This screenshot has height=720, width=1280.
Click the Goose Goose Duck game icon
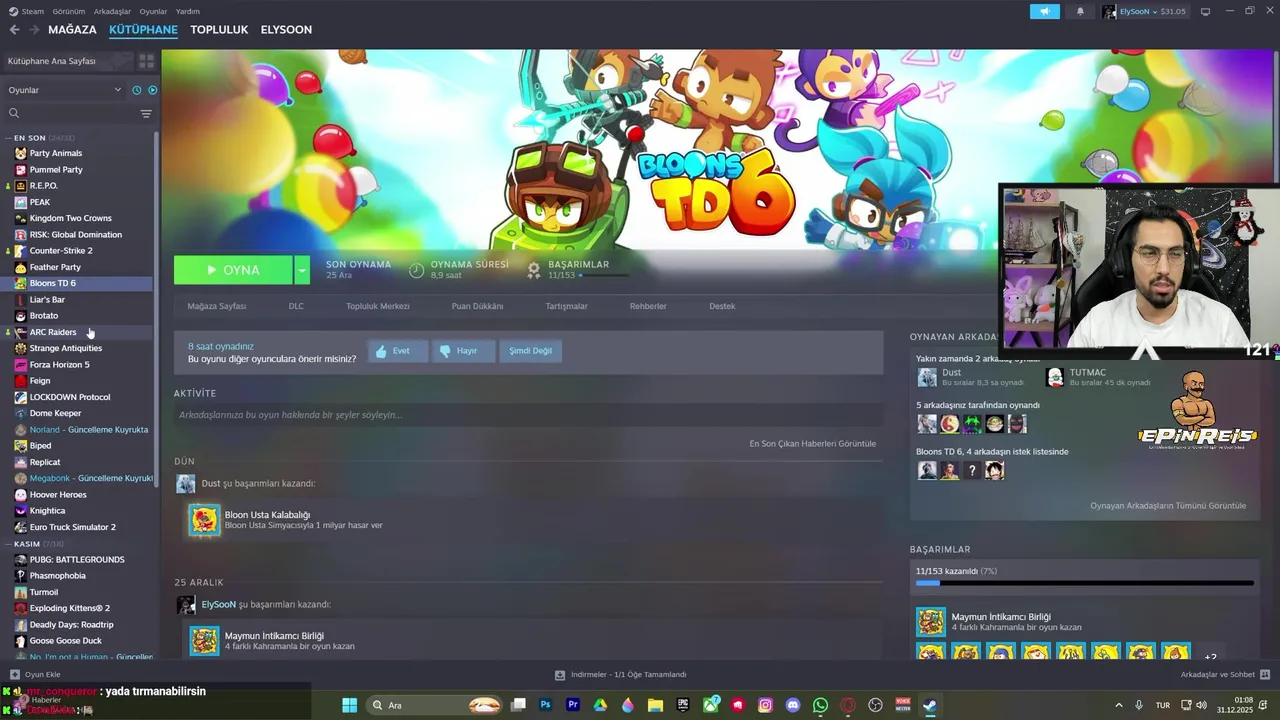click(x=20, y=641)
